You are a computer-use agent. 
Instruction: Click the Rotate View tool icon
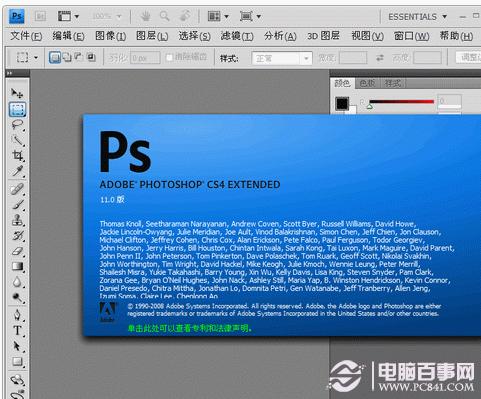[x=184, y=16]
